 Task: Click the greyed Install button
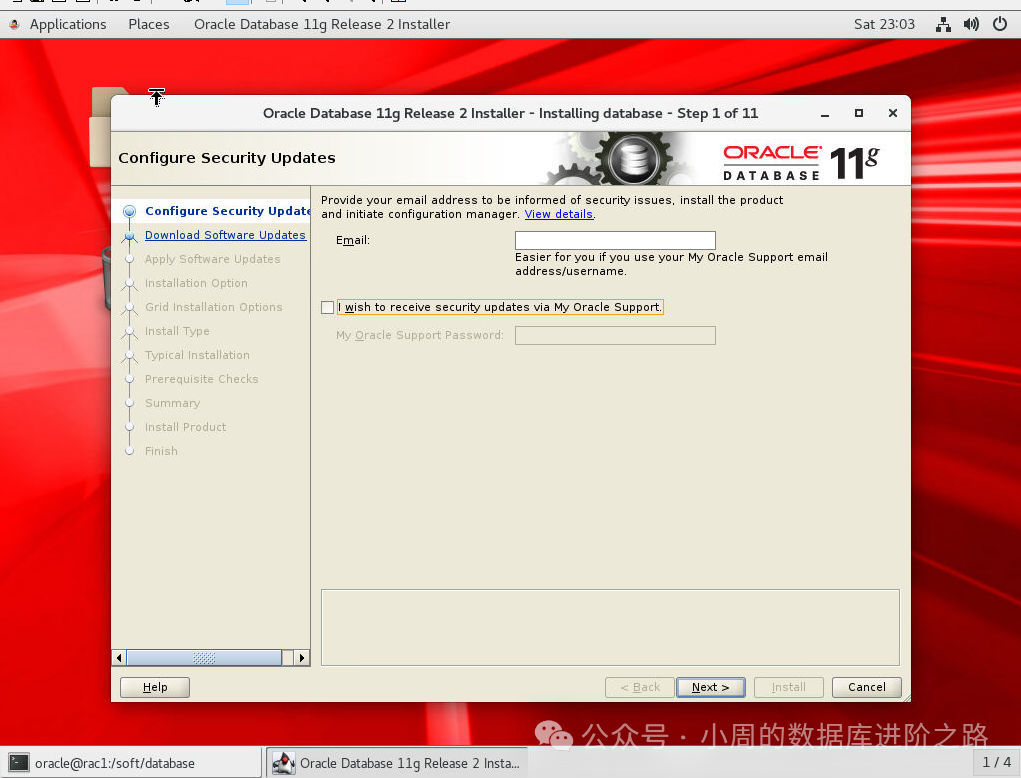coord(789,687)
